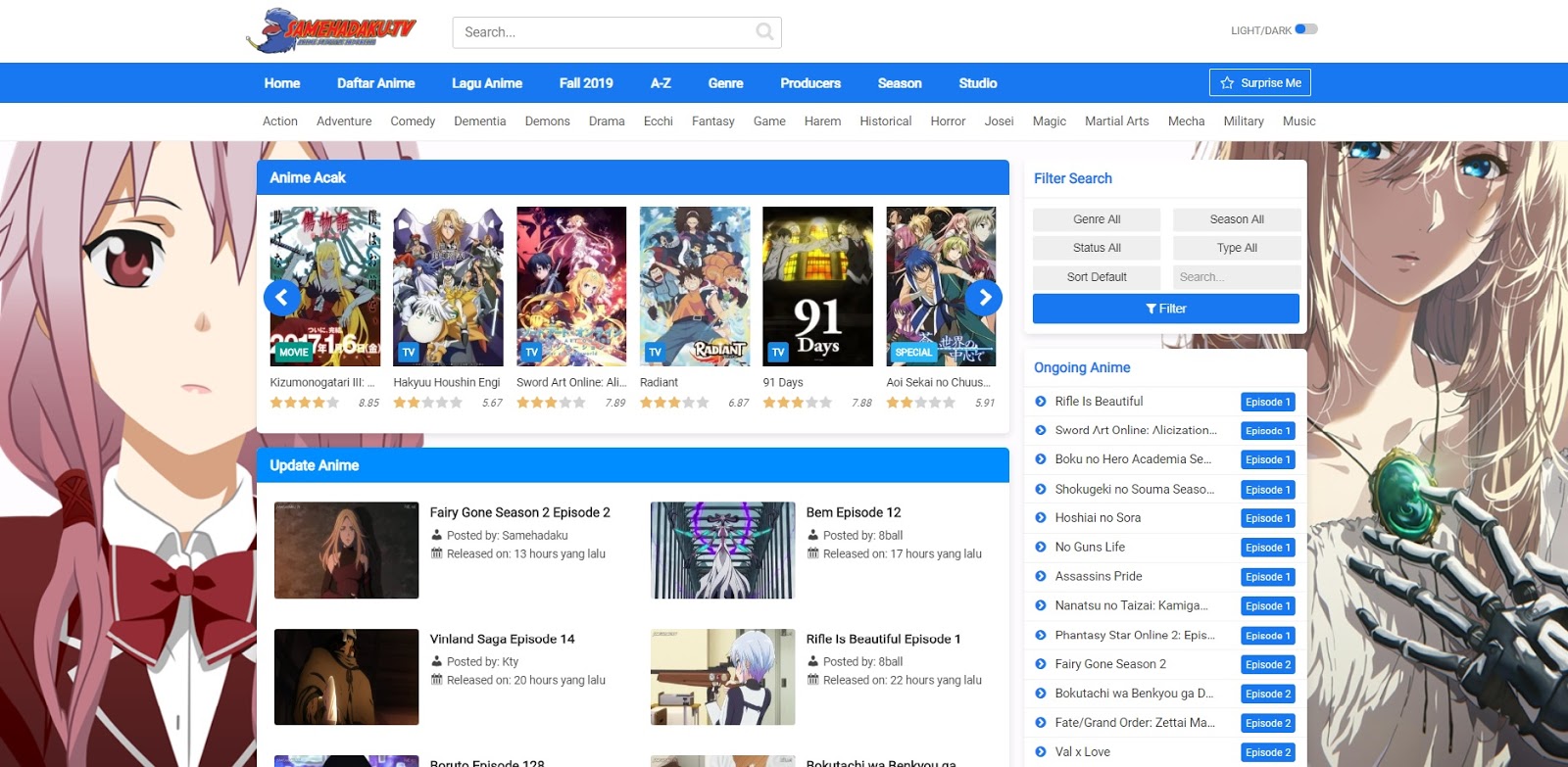Image resolution: width=1568 pixels, height=767 pixels.
Task: Open the Producers menu item
Action: (810, 83)
